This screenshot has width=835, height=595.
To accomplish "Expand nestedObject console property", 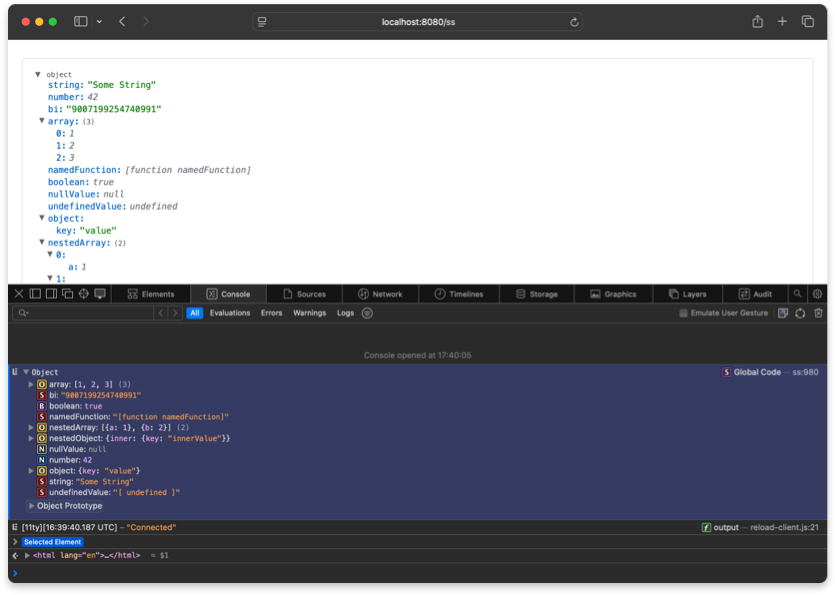I will tap(31, 438).
